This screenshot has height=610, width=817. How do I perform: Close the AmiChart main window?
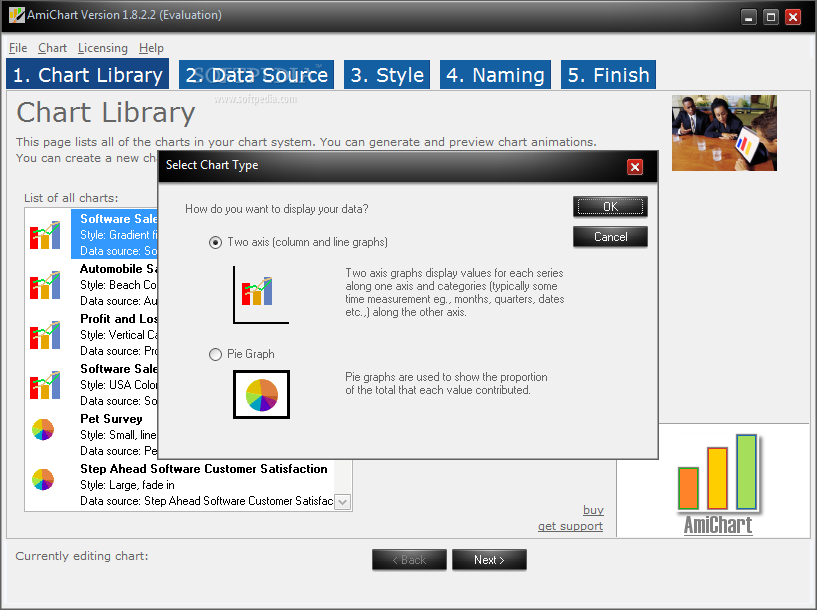793,17
